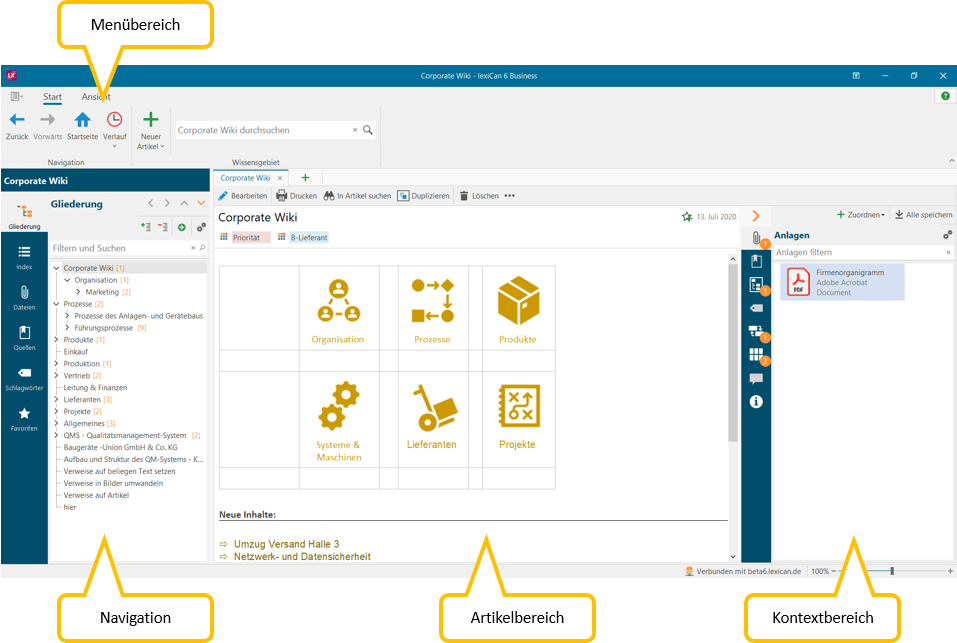Collapse the Corporate Wiki tree node
This screenshot has width=957, height=643.
[x=56, y=268]
